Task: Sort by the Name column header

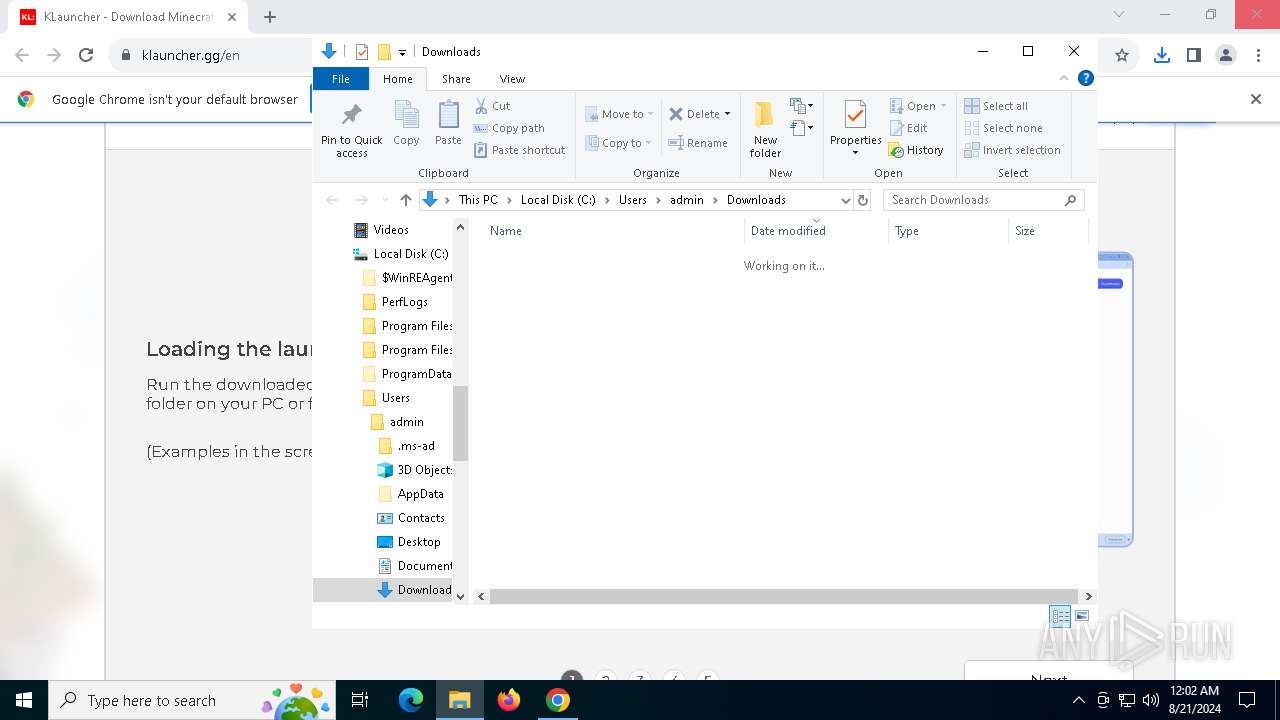Action: coord(613,231)
